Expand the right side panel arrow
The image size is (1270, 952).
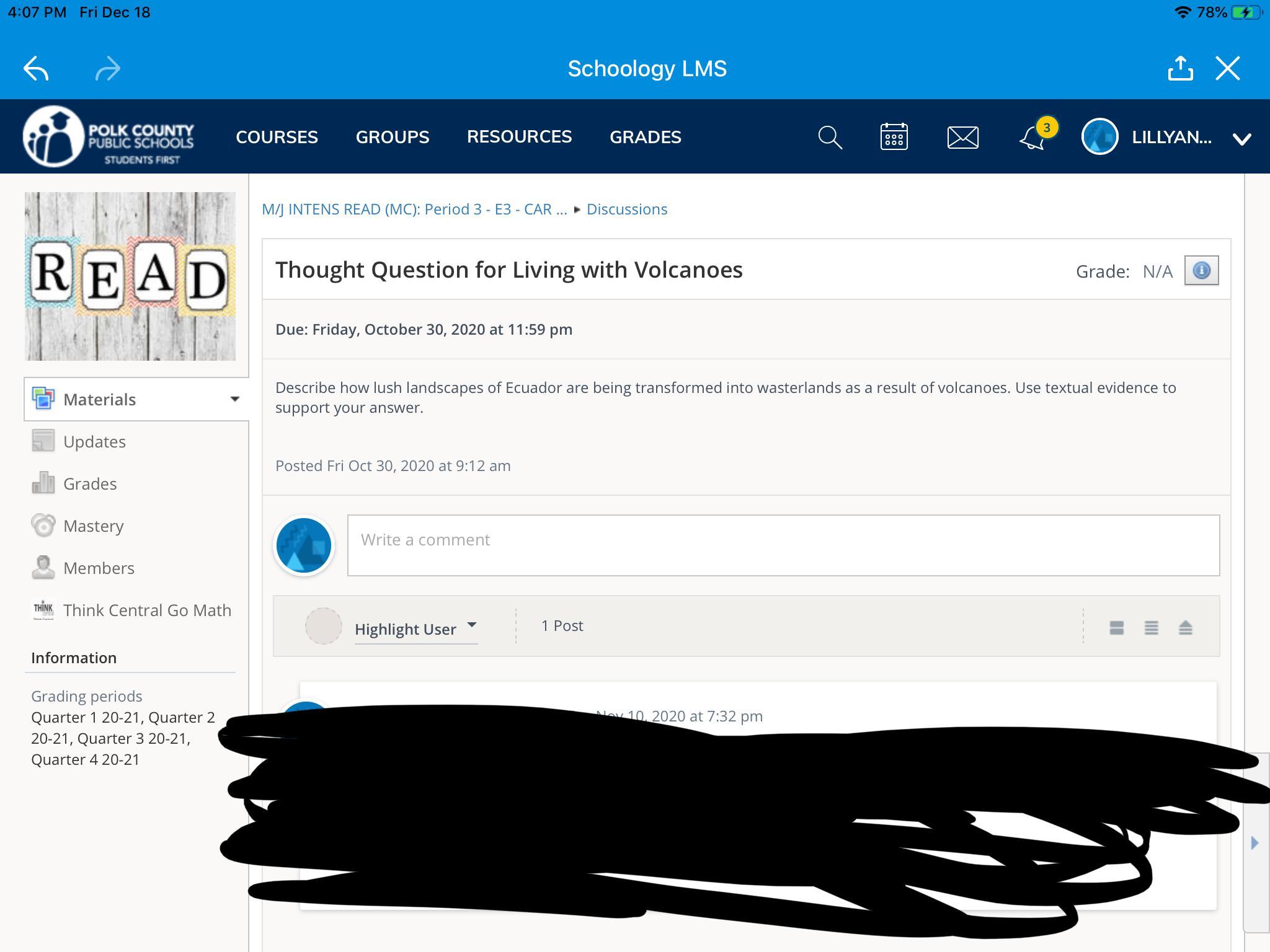click(x=1254, y=843)
